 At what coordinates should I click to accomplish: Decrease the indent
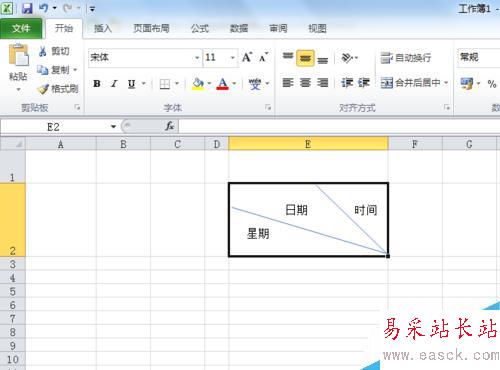(x=347, y=83)
